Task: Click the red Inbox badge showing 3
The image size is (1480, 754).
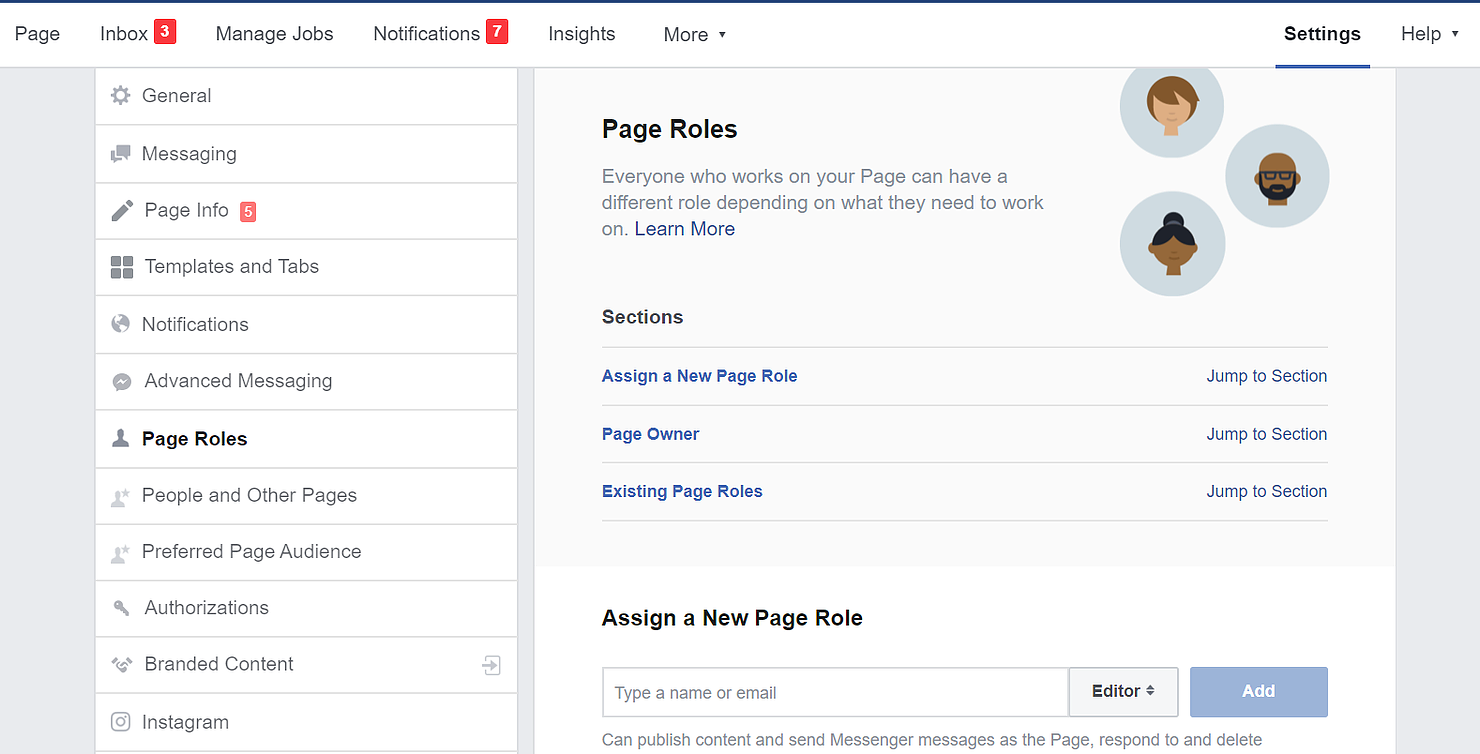Action: [x=165, y=32]
